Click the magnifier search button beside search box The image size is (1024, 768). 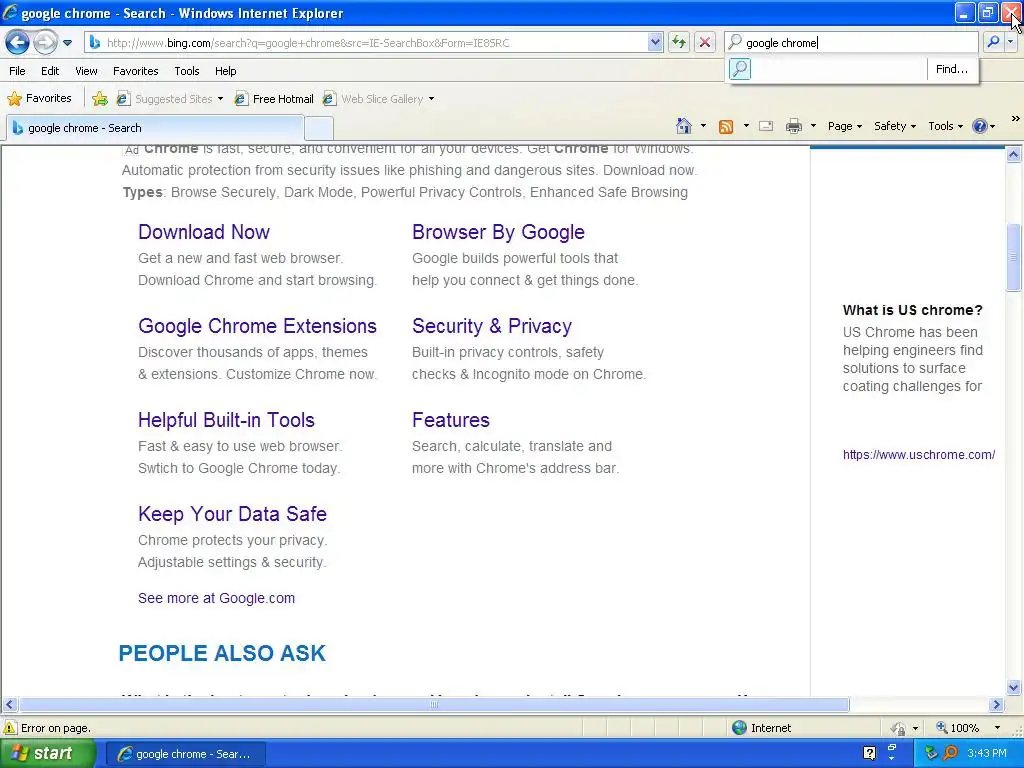(993, 42)
